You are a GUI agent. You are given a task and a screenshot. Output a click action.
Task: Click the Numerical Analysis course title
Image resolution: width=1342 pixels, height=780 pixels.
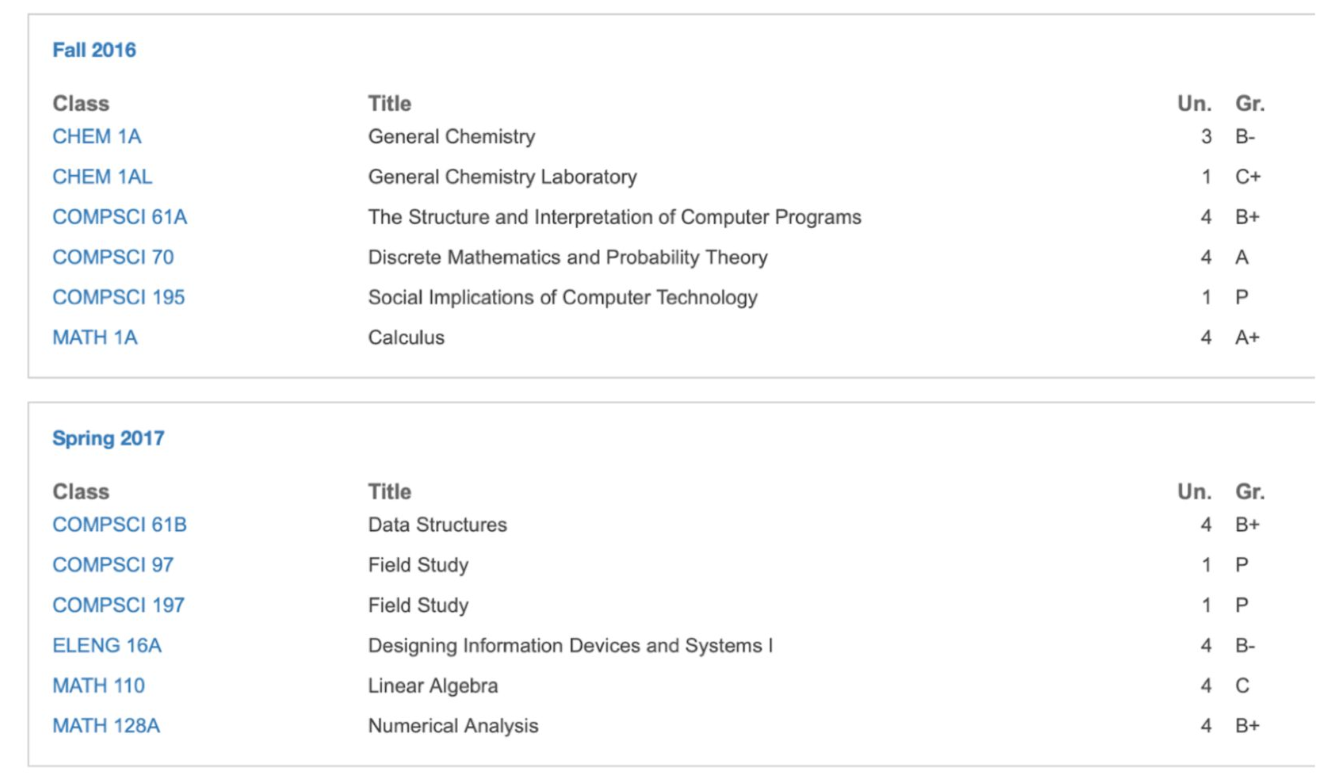pyautogui.click(x=453, y=726)
